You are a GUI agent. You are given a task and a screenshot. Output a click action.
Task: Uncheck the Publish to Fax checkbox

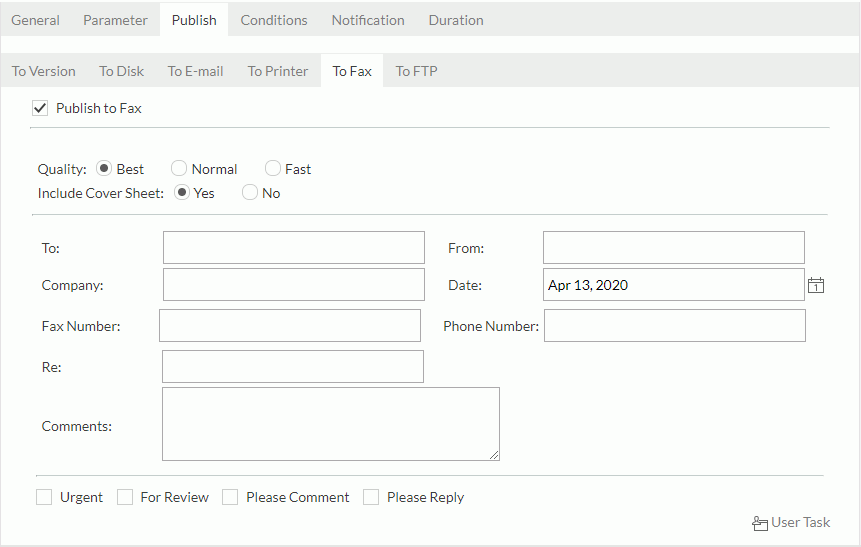coord(41,108)
